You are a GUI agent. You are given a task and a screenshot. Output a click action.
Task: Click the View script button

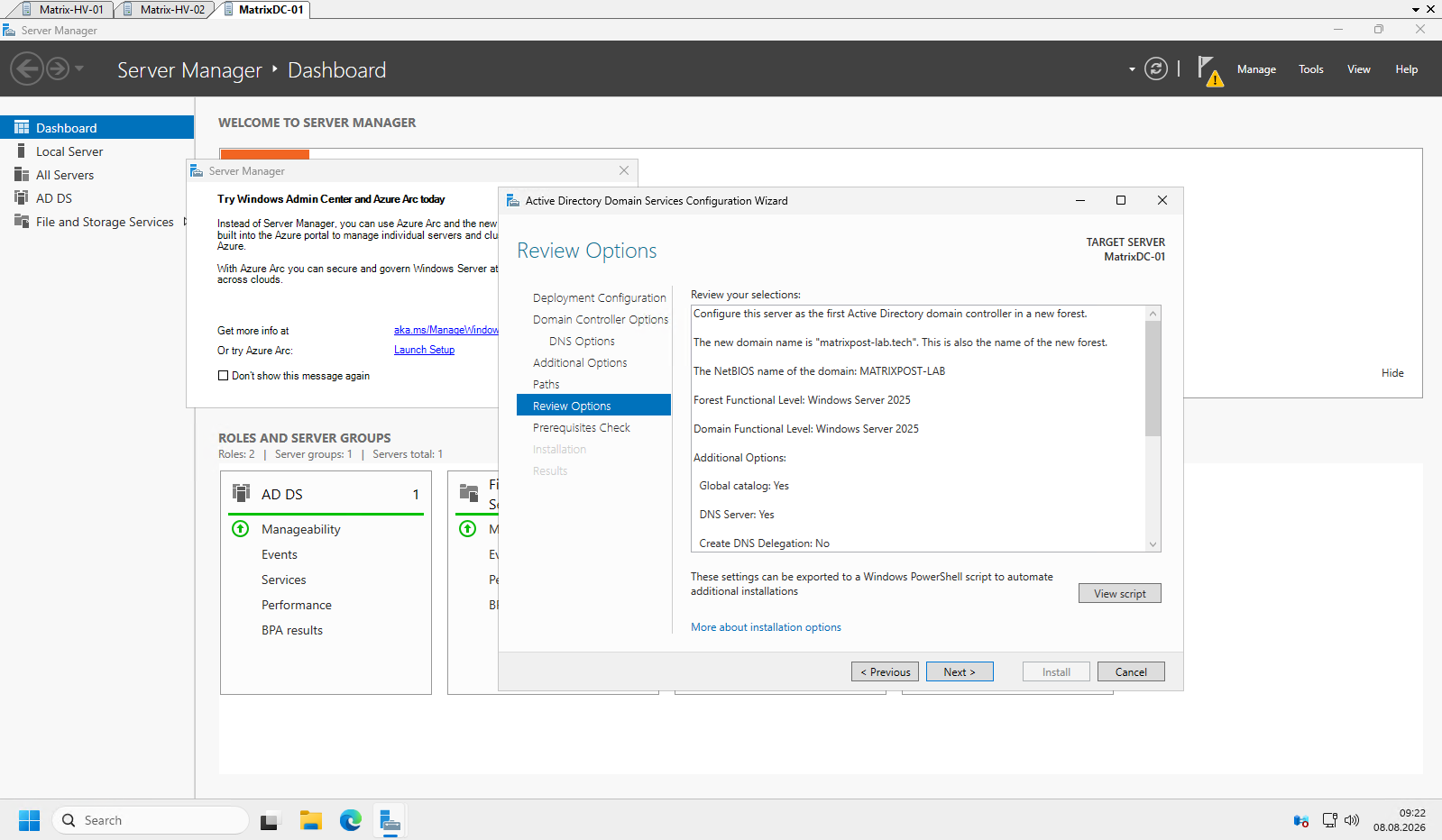[x=1119, y=593]
